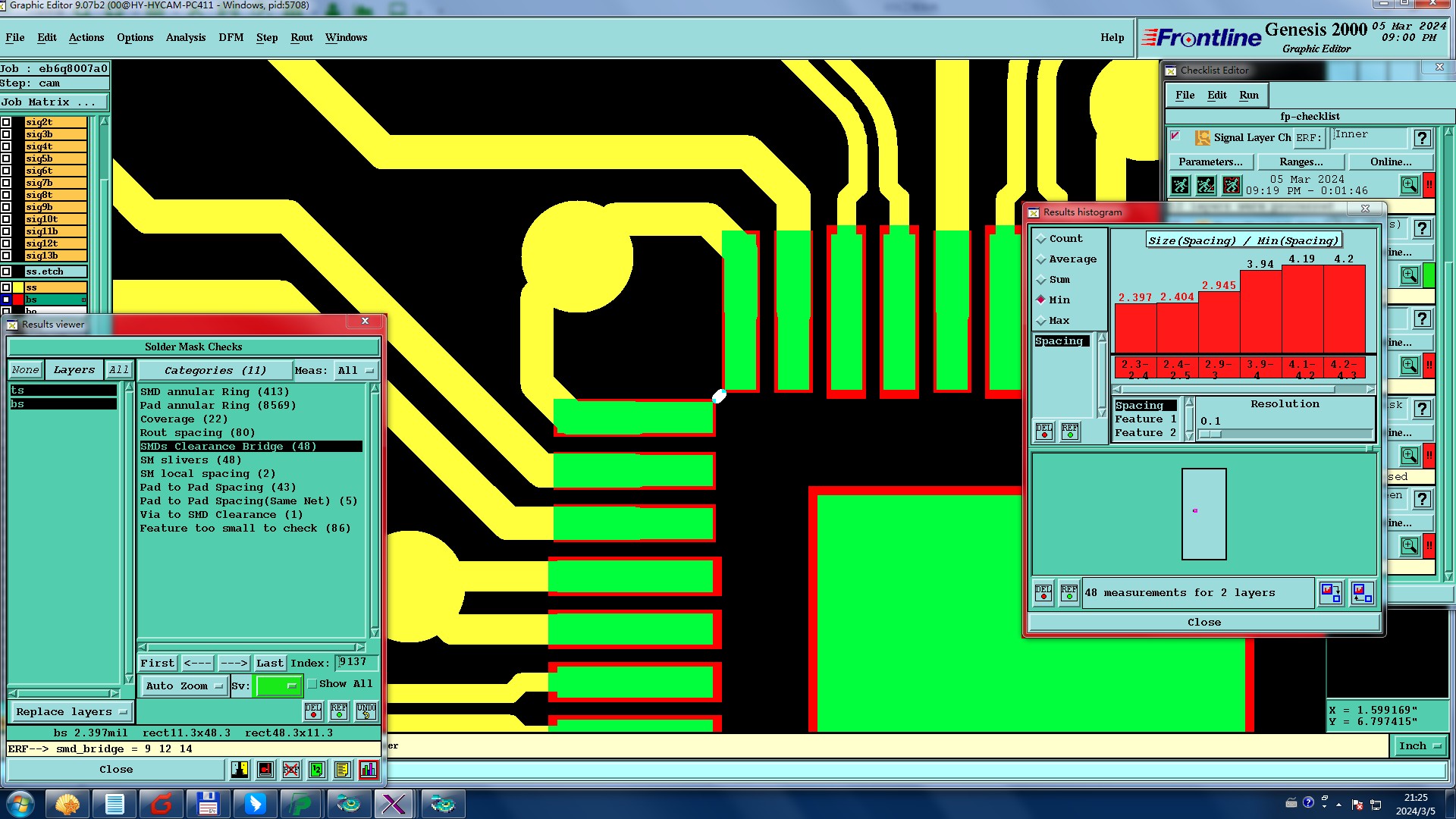
Task: Select the Sum radio button
Action: [x=1041, y=280]
